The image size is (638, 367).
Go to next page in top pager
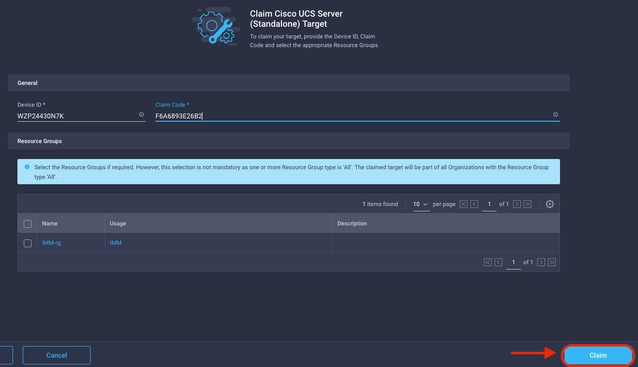[x=517, y=204]
